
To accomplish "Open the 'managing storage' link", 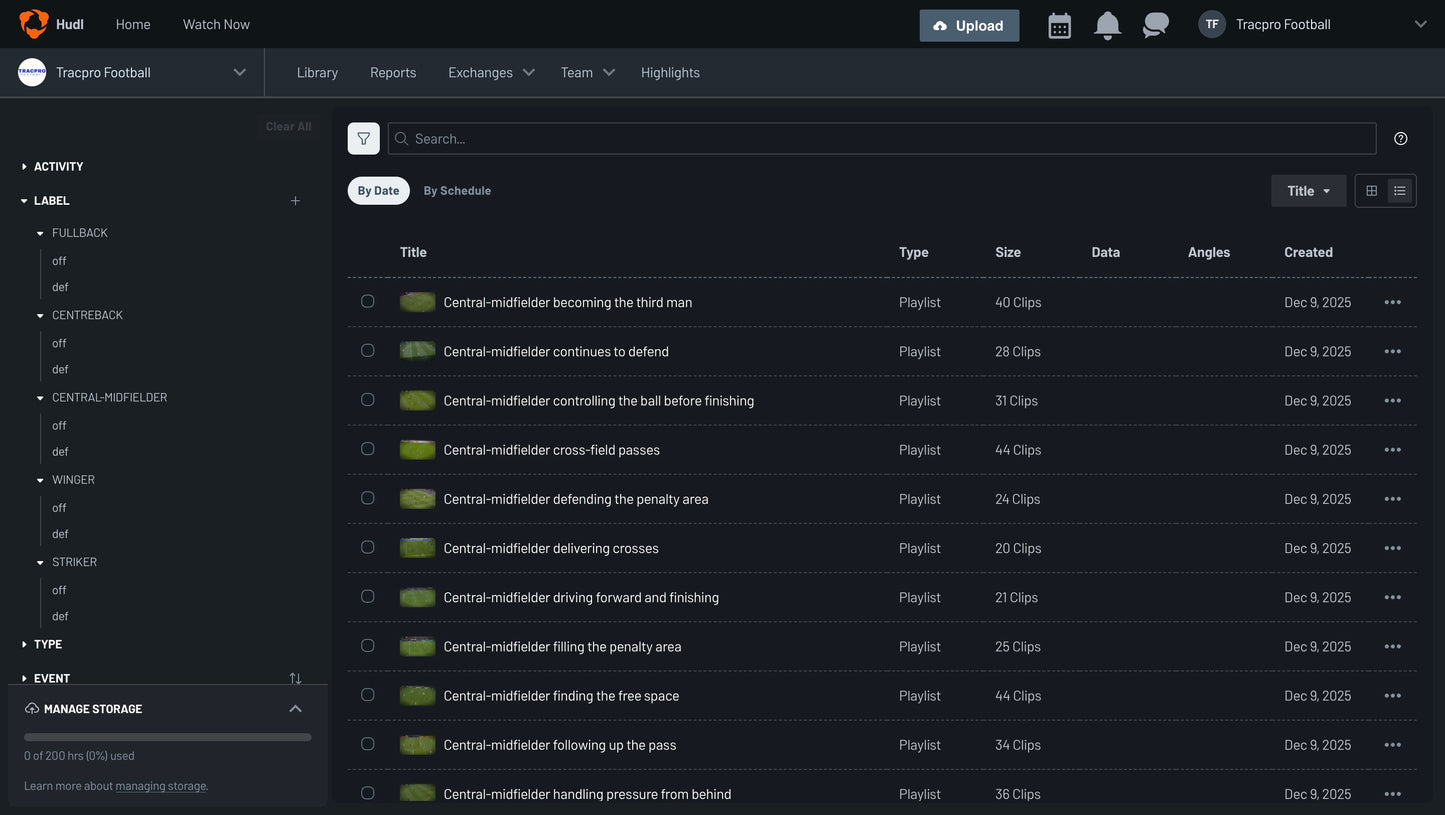I will click(161, 786).
